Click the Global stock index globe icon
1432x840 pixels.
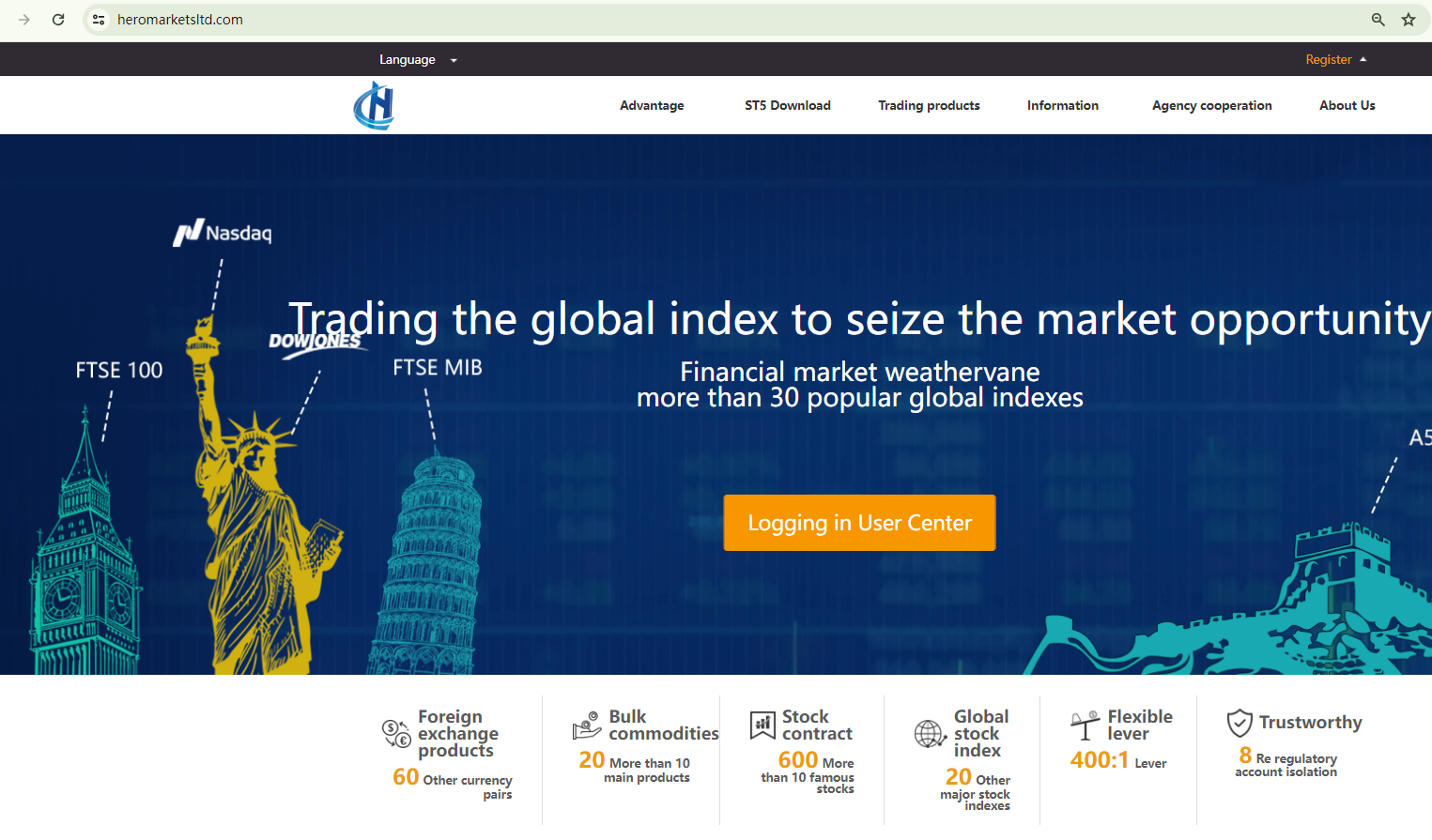[931, 733]
